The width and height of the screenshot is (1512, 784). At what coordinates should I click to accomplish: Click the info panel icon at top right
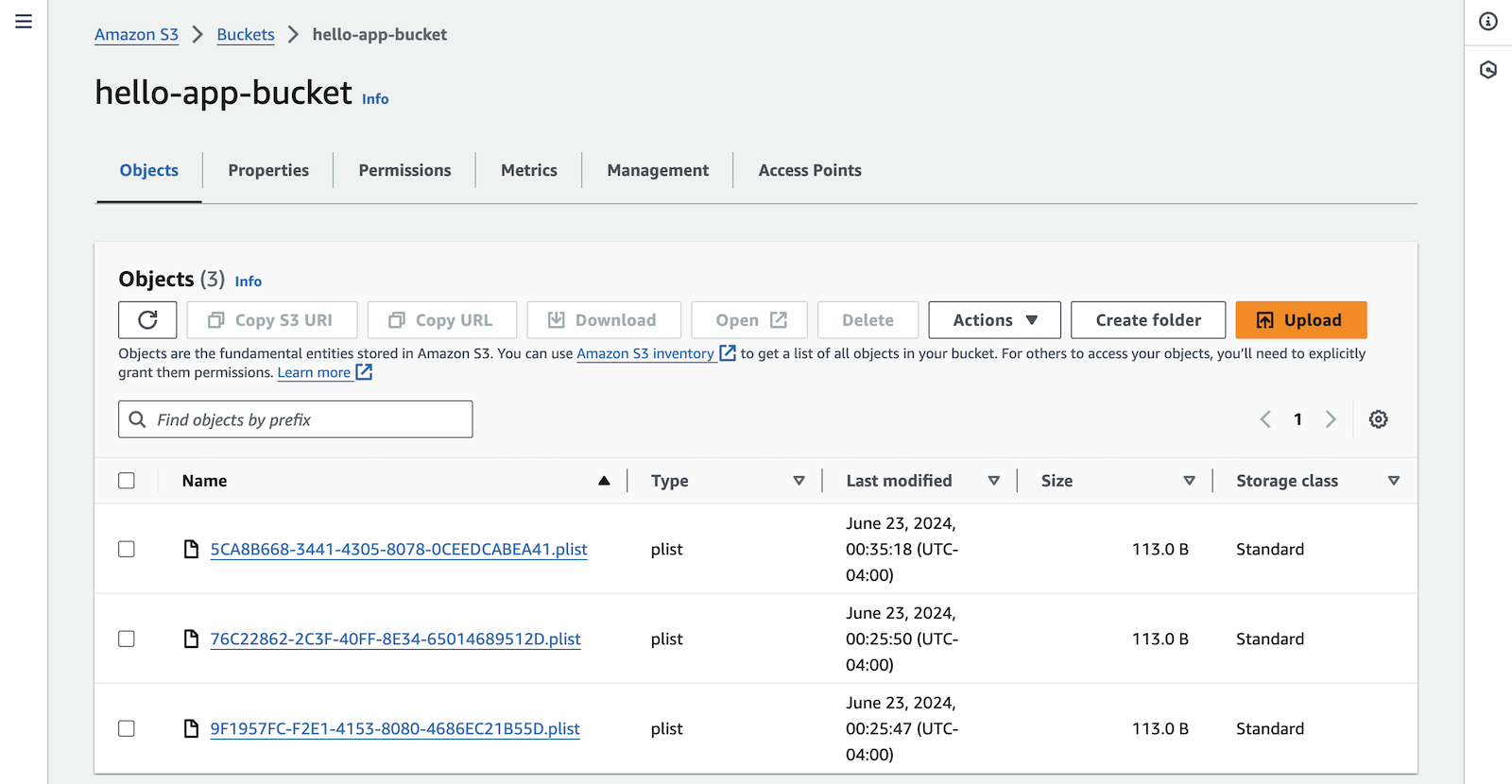pyautogui.click(x=1488, y=21)
